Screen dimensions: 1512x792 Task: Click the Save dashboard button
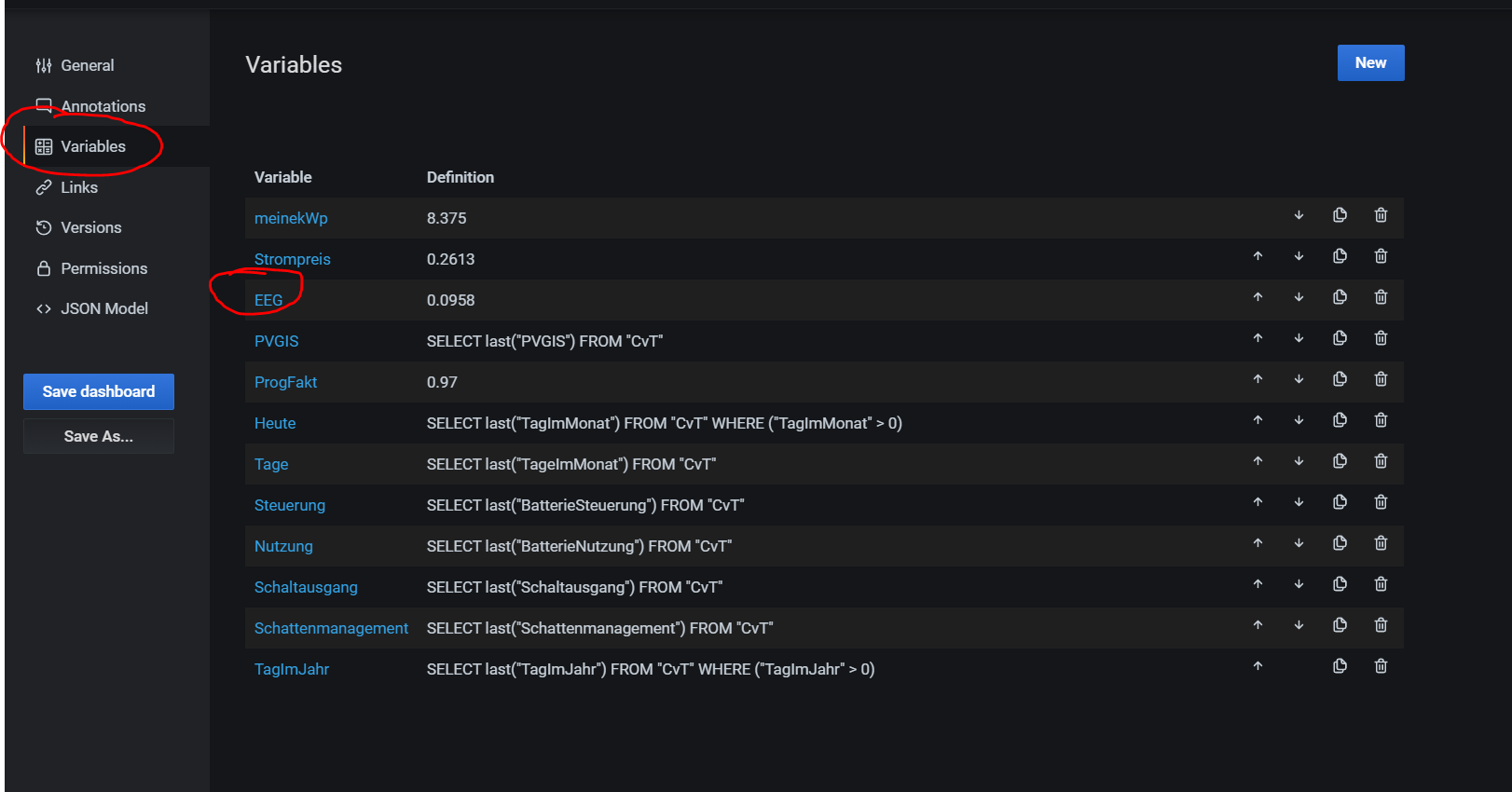pos(99,391)
